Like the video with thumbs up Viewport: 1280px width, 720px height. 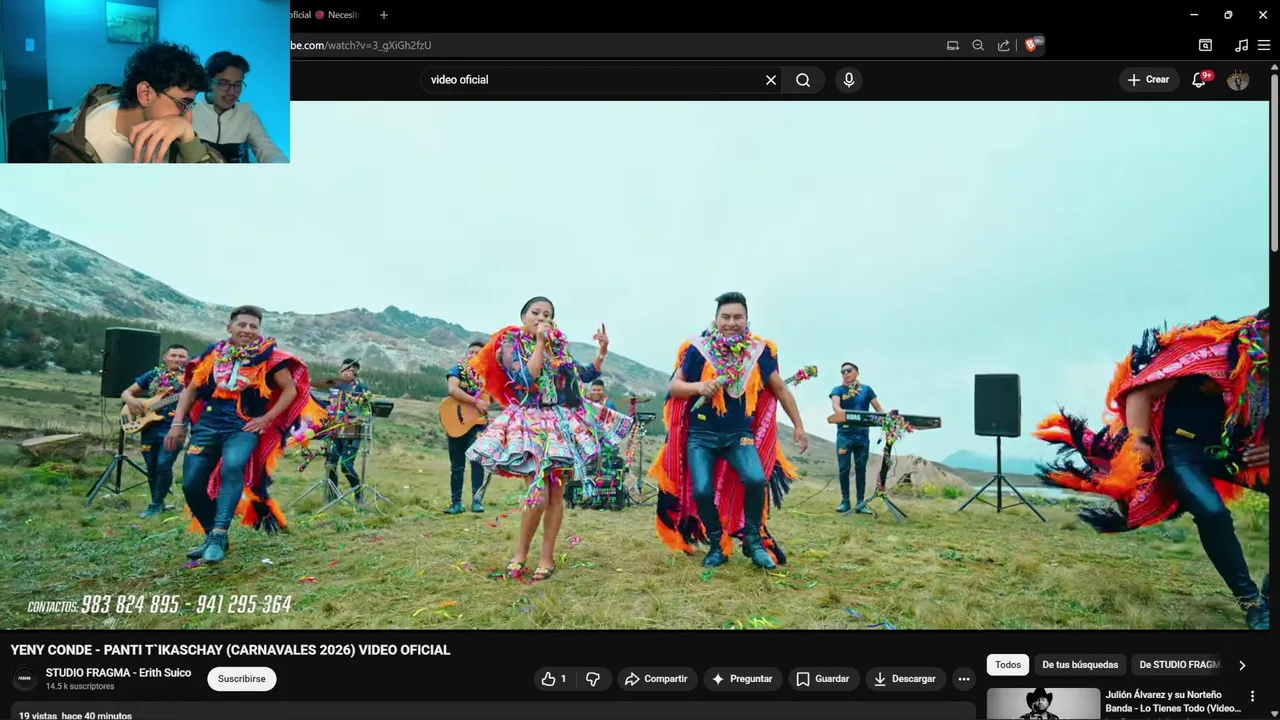(554, 679)
